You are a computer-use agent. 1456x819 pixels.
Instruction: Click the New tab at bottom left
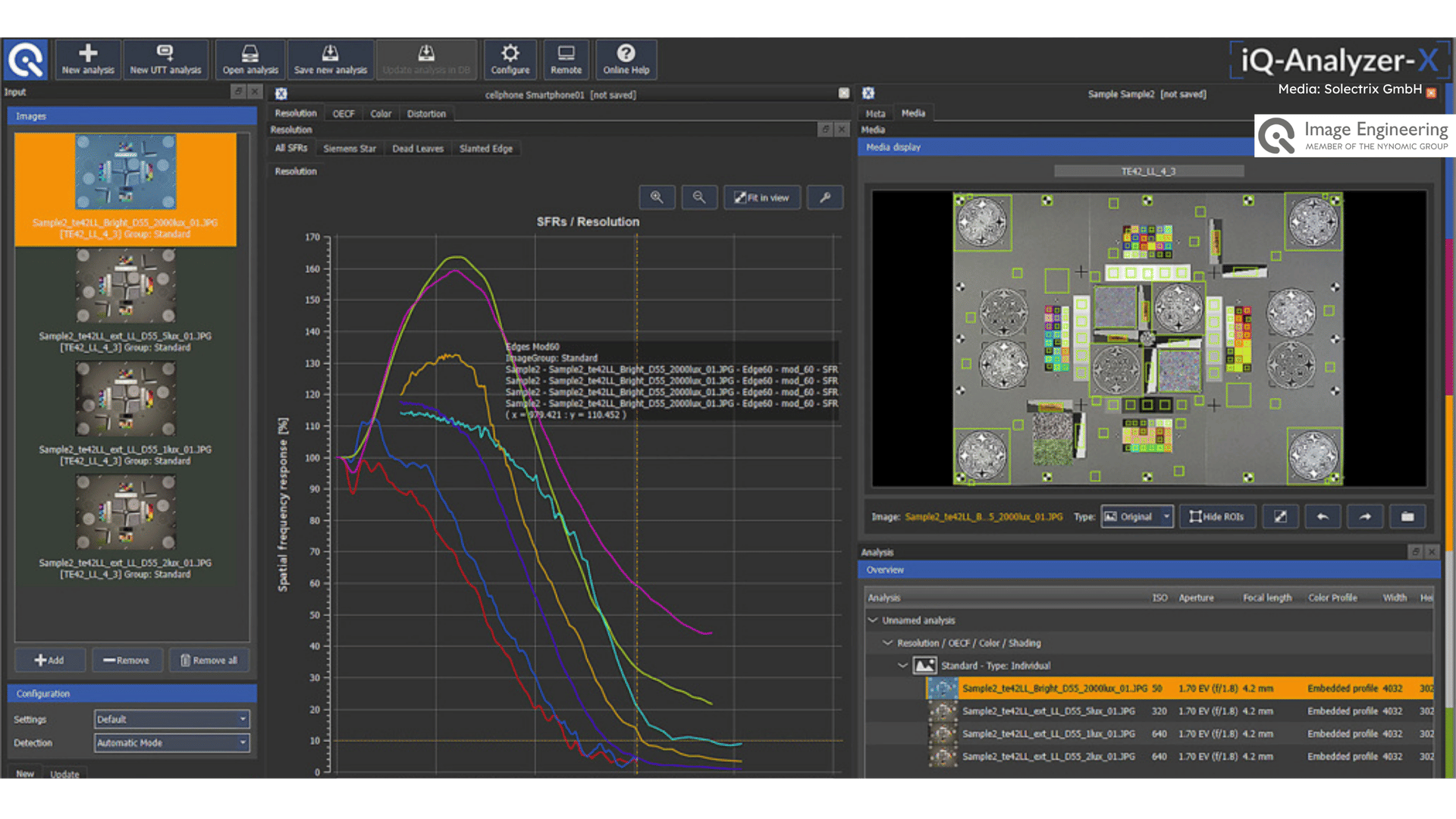25,773
